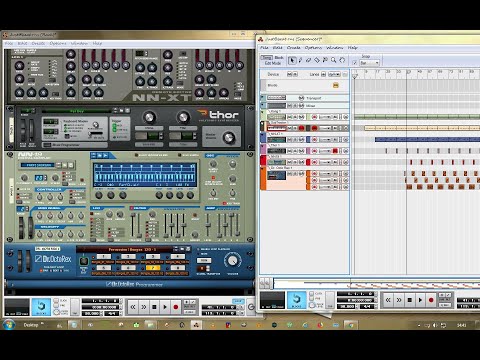Open the lane dropdown on the green track
The height and width of the screenshot is (360, 480).
click(326, 117)
